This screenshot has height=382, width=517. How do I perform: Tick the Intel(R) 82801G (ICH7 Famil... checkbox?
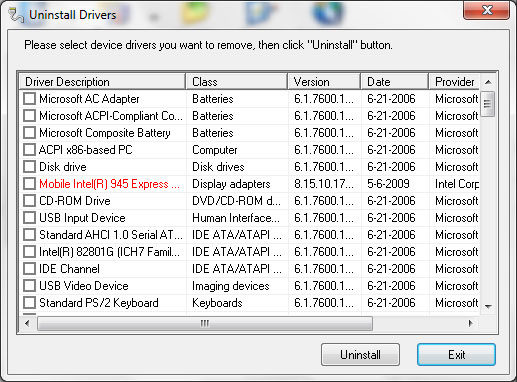tap(29, 252)
